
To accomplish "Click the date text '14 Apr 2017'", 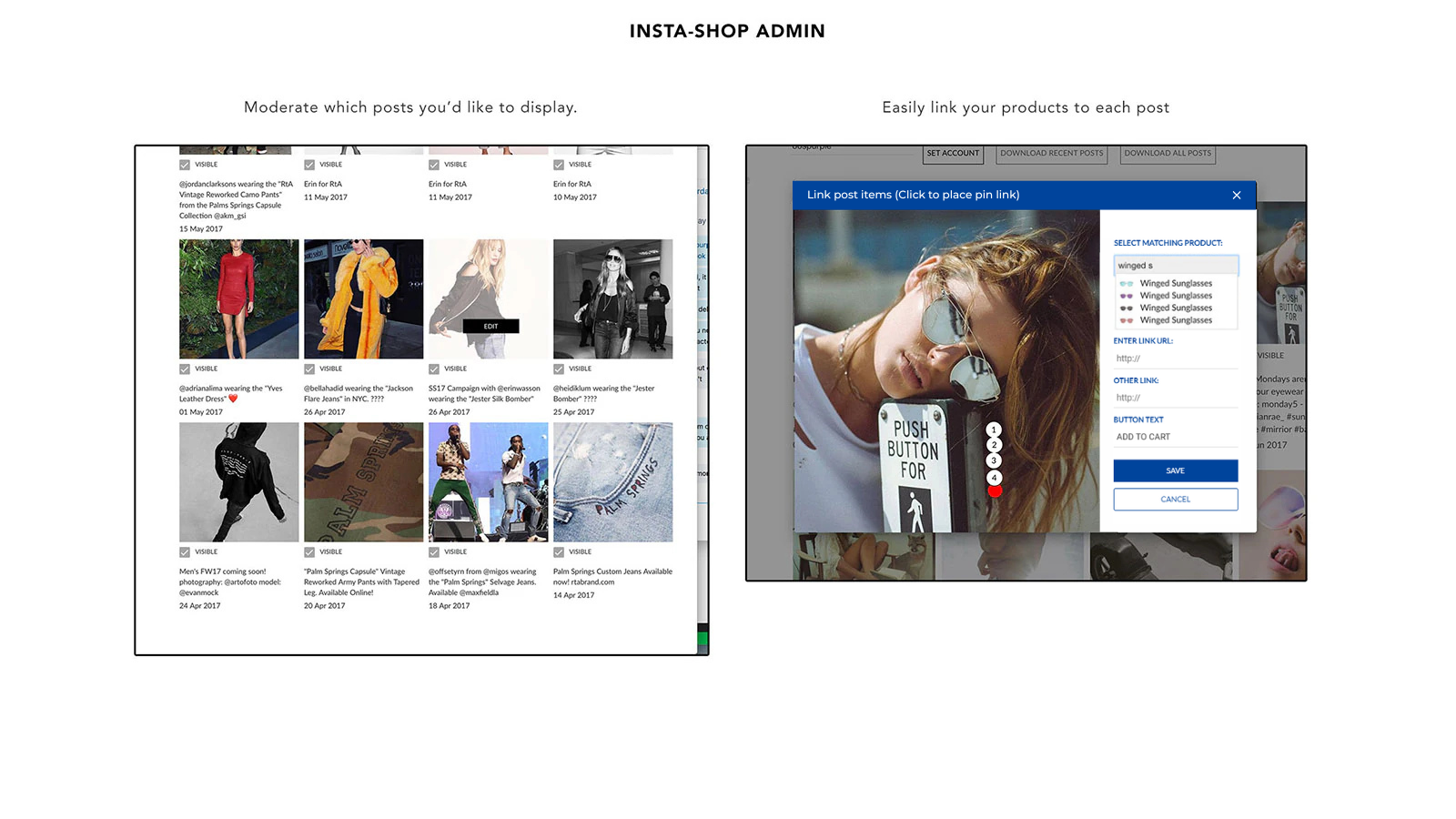I will click(573, 595).
